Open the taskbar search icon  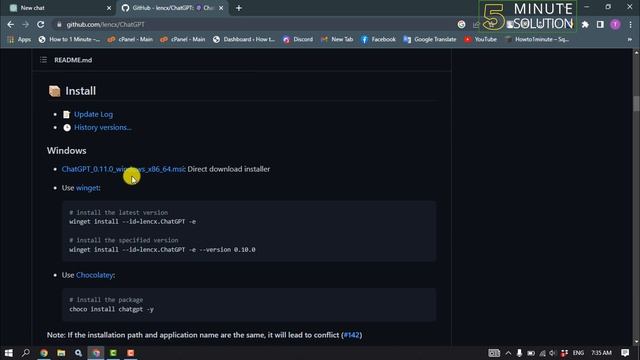[x=26, y=353]
